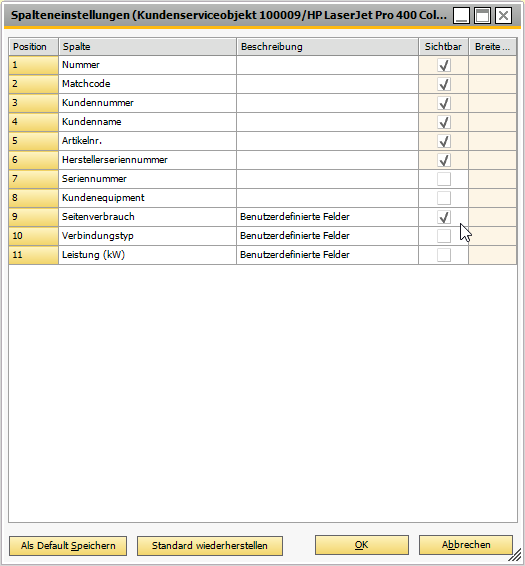Enable Sichtbar for Leistung (kW) row
The width and height of the screenshot is (525, 566).
(444, 255)
